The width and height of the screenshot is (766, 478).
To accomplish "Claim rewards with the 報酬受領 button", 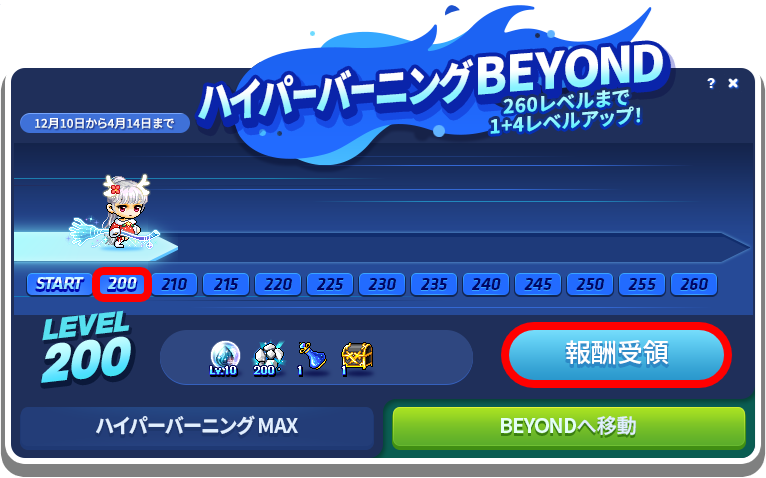I will tap(617, 354).
